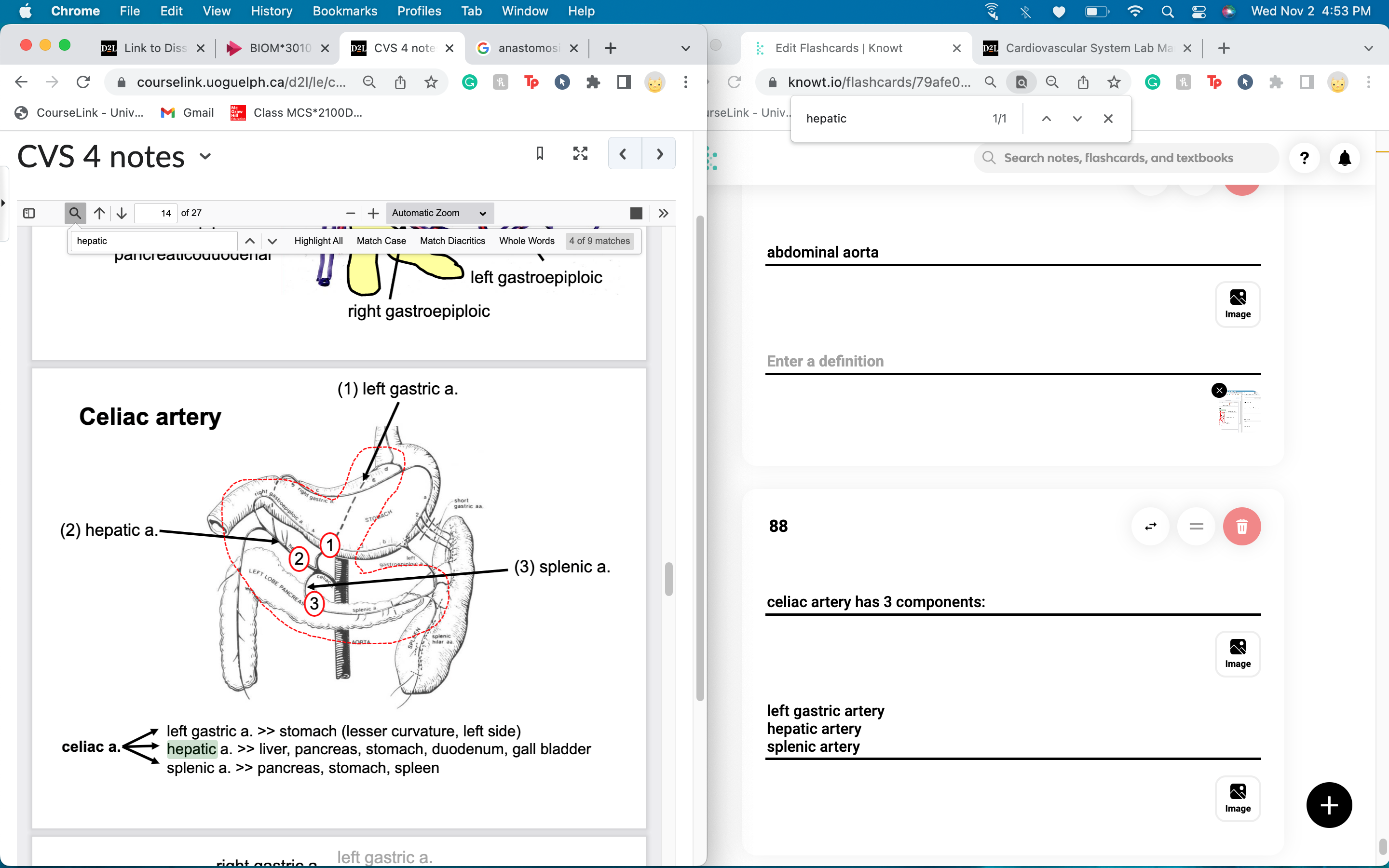This screenshot has width=1389, height=868.
Task: Toggle Whole Words in PDF search
Action: coord(526,241)
